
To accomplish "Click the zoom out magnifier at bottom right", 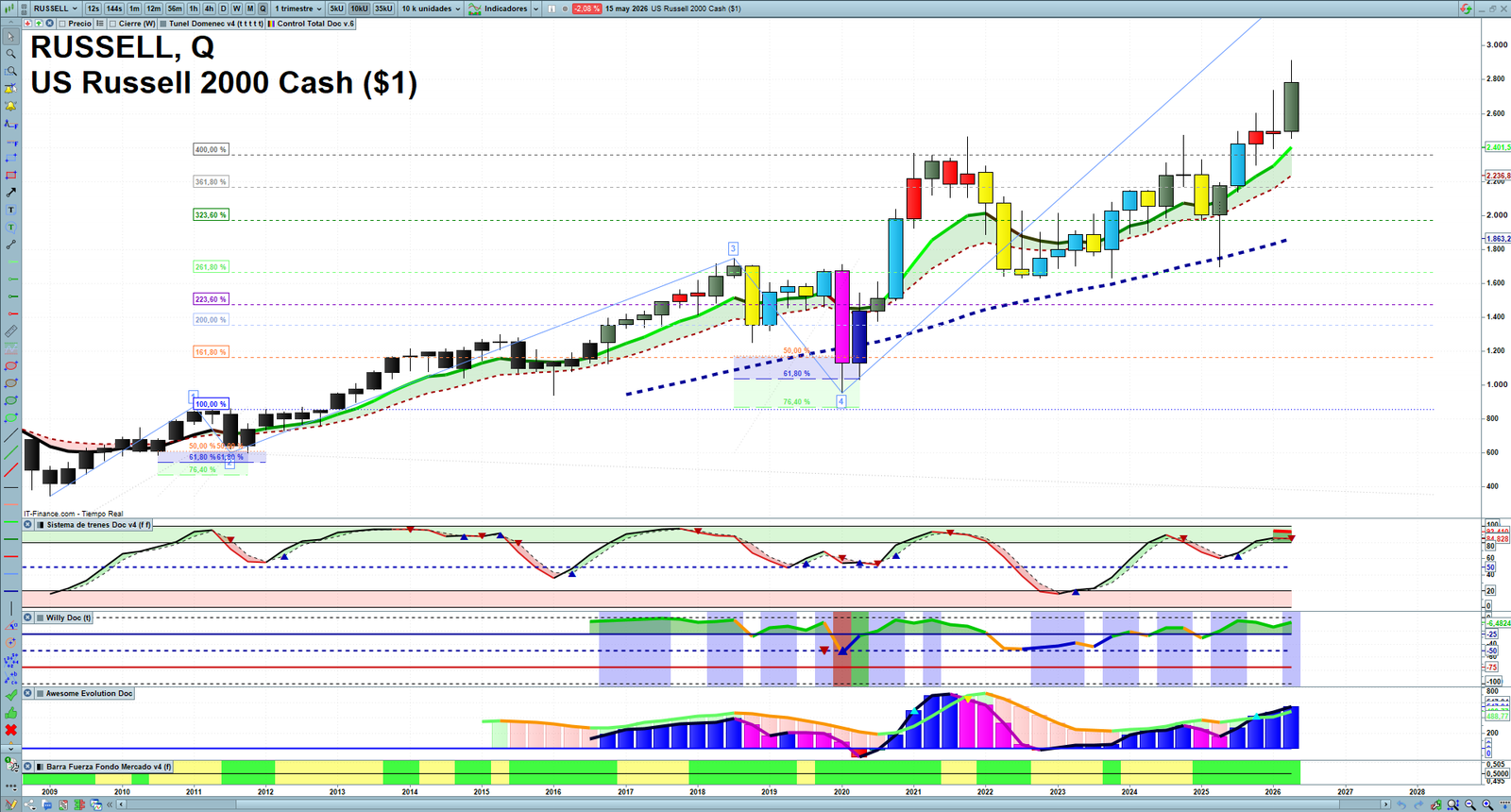I will (1470, 805).
